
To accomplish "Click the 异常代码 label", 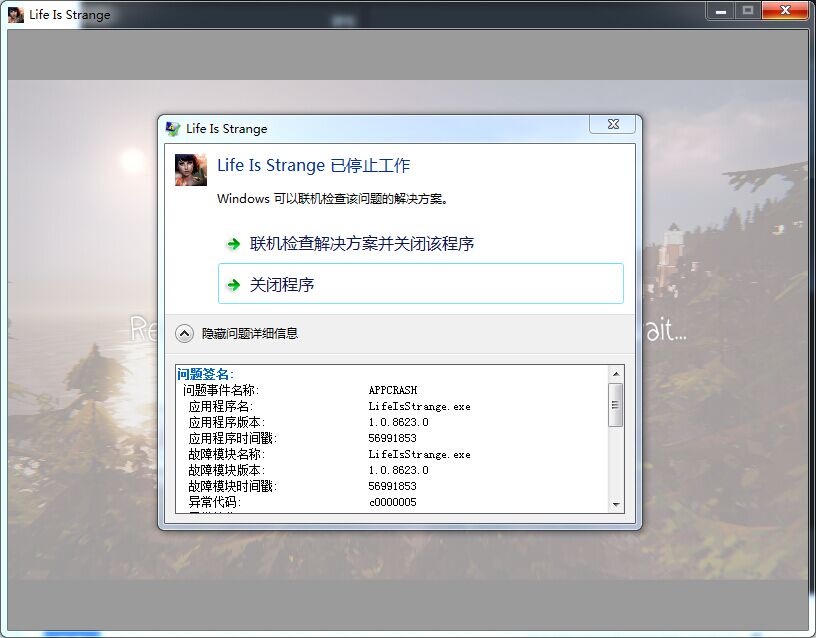I will (x=214, y=502).
